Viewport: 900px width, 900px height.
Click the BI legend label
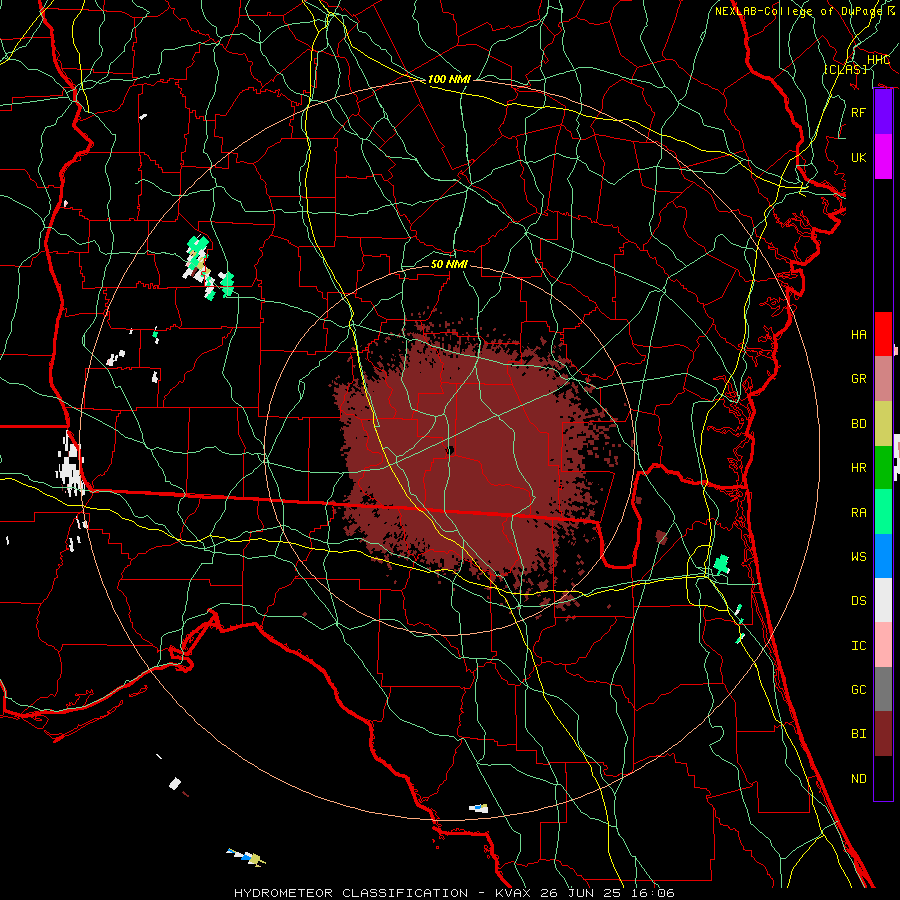858,734
